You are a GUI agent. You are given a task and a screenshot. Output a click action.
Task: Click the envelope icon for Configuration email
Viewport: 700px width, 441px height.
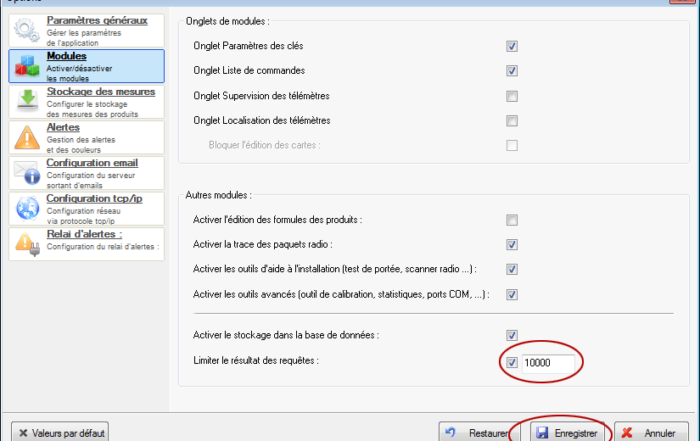(x=26, y=173)
